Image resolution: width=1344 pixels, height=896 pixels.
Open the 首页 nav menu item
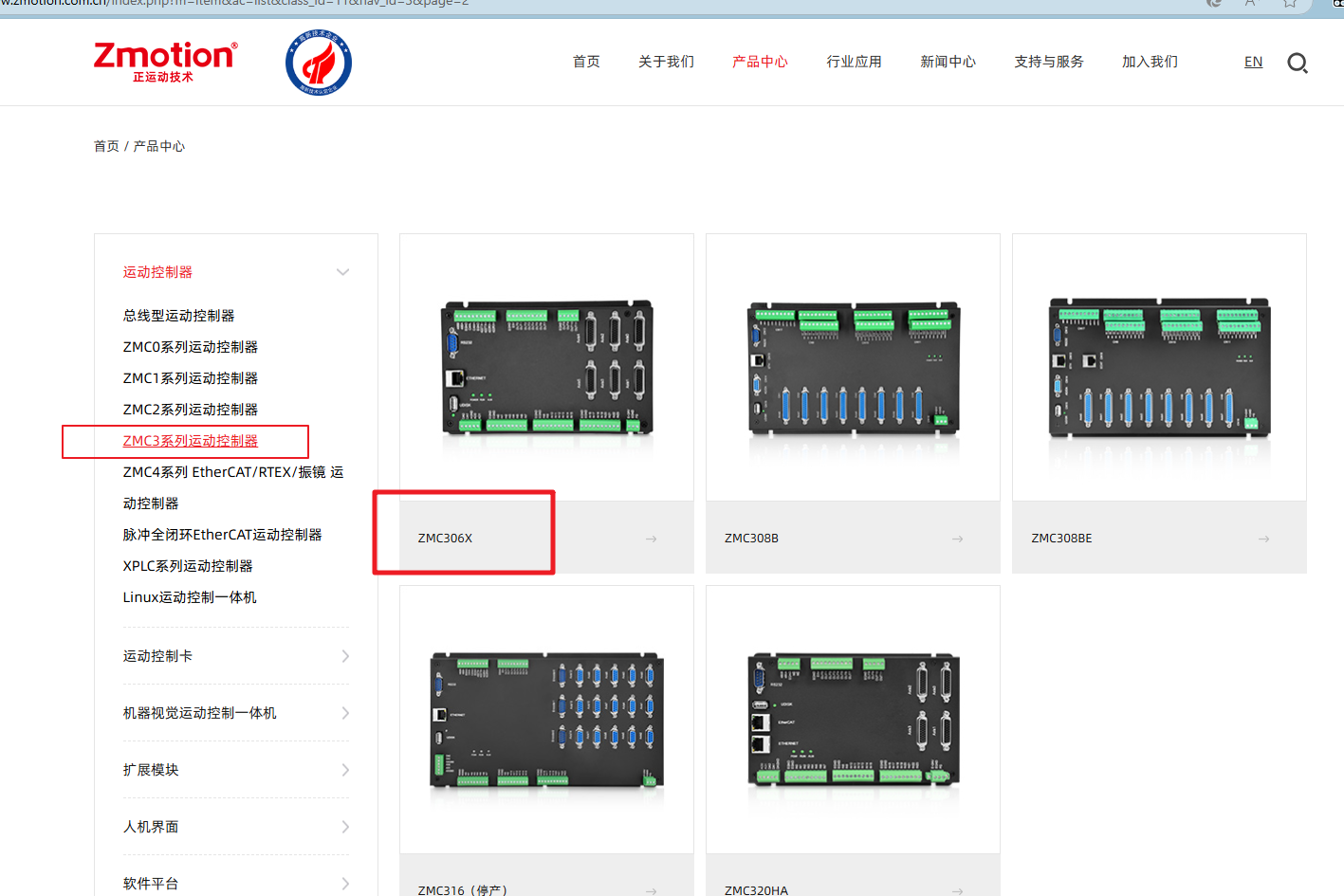pyautogui.click(x=586, y=62)
